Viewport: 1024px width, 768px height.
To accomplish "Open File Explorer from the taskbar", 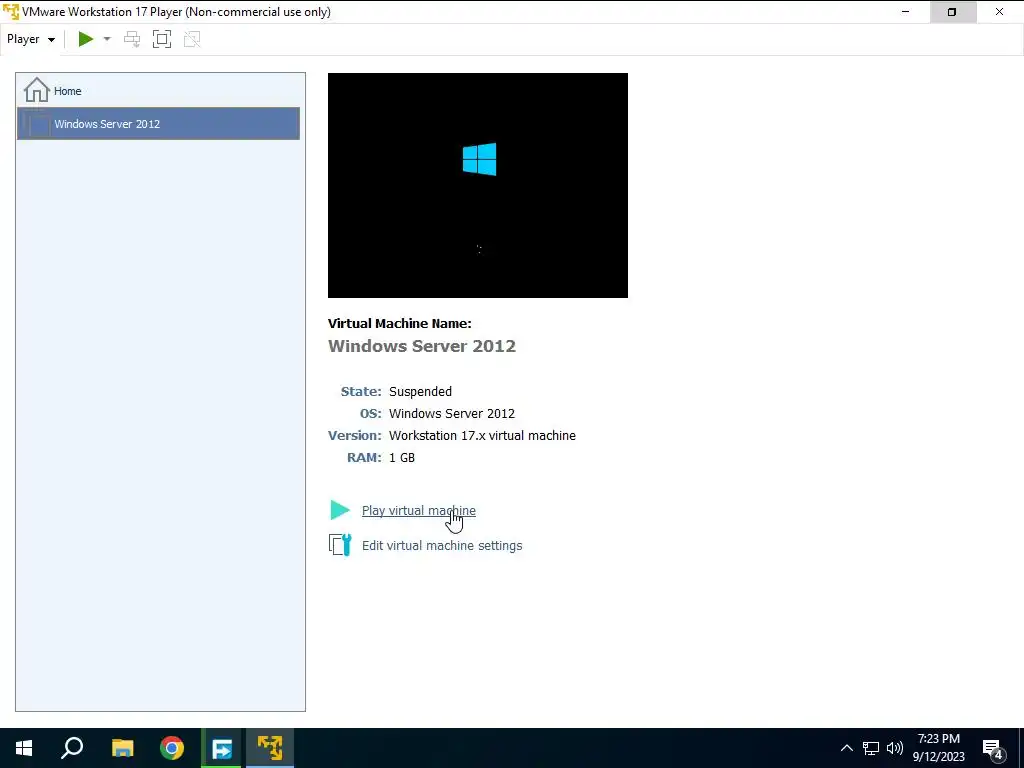I will [x=122, y=748].
